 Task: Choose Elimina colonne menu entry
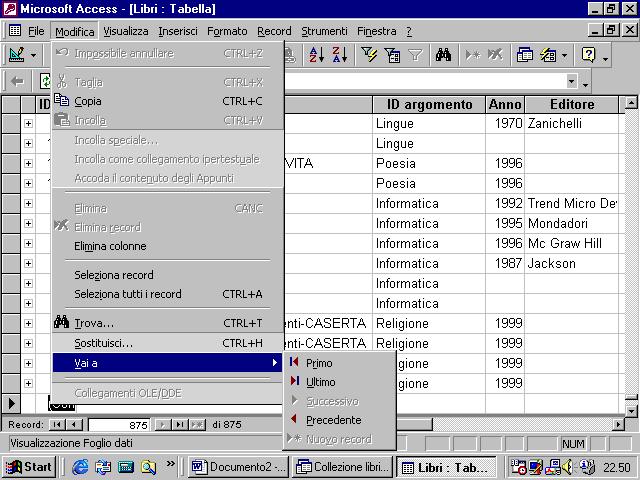(x=167, y=246)
